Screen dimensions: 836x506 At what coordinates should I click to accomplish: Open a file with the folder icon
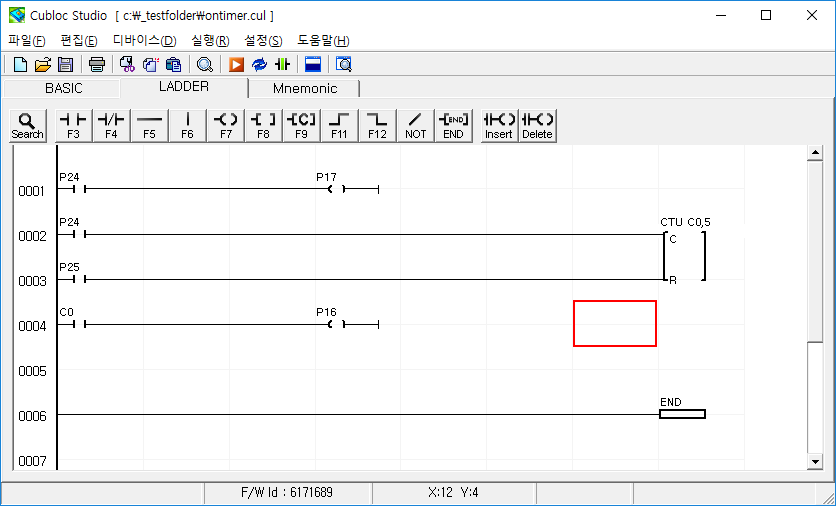[43, 65]
